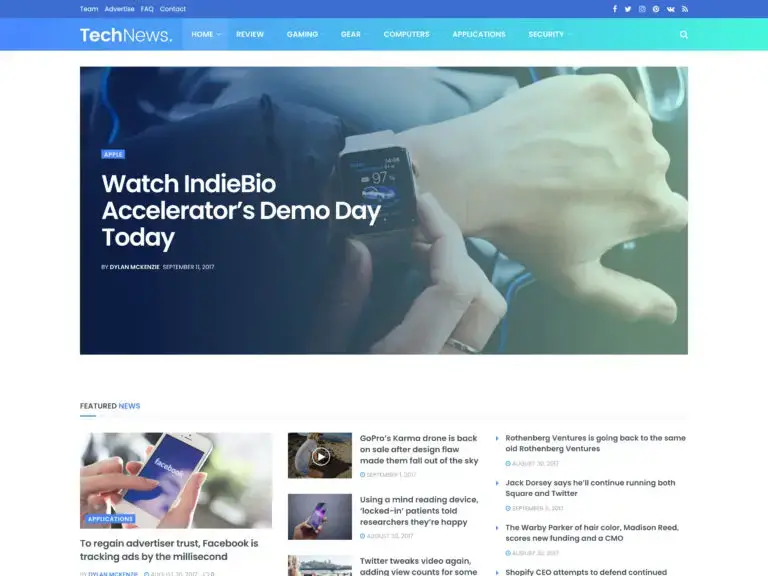
Task: Open the Advertise link in top bar
Action: click(119, 9)
